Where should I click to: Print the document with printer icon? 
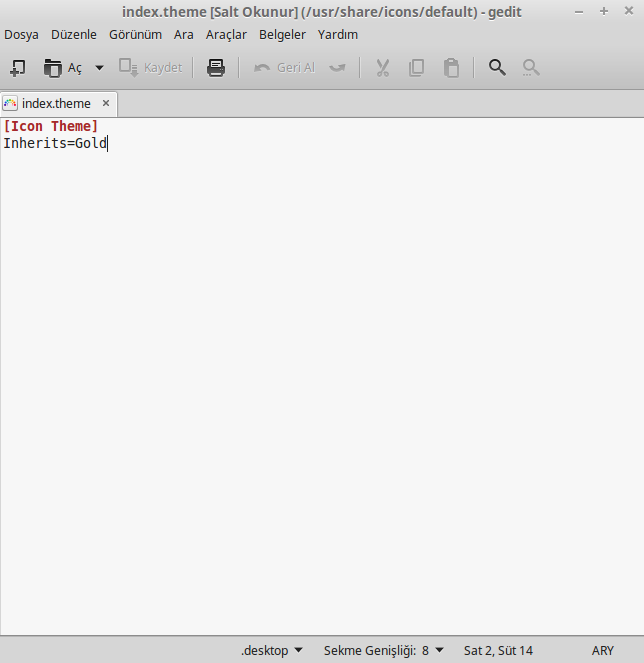pyautogui.click(x=216, y=68)
